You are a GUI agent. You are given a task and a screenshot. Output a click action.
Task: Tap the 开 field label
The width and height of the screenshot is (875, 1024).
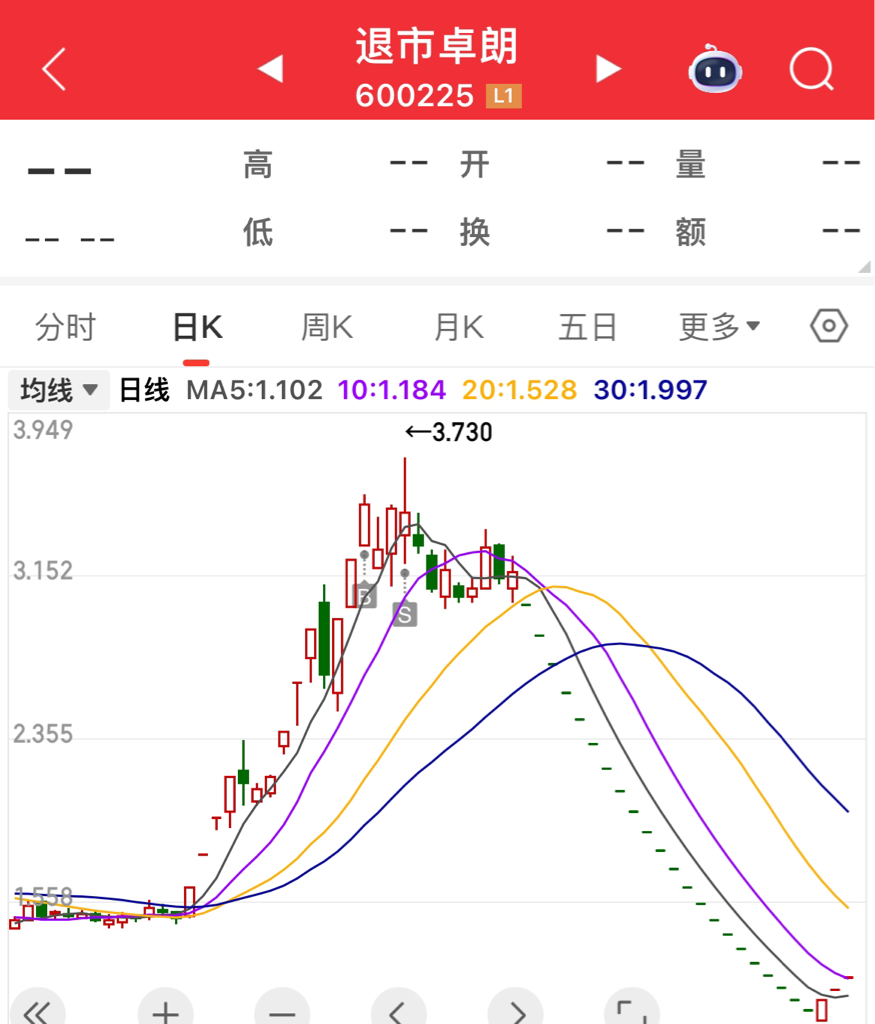coord(475,164)
